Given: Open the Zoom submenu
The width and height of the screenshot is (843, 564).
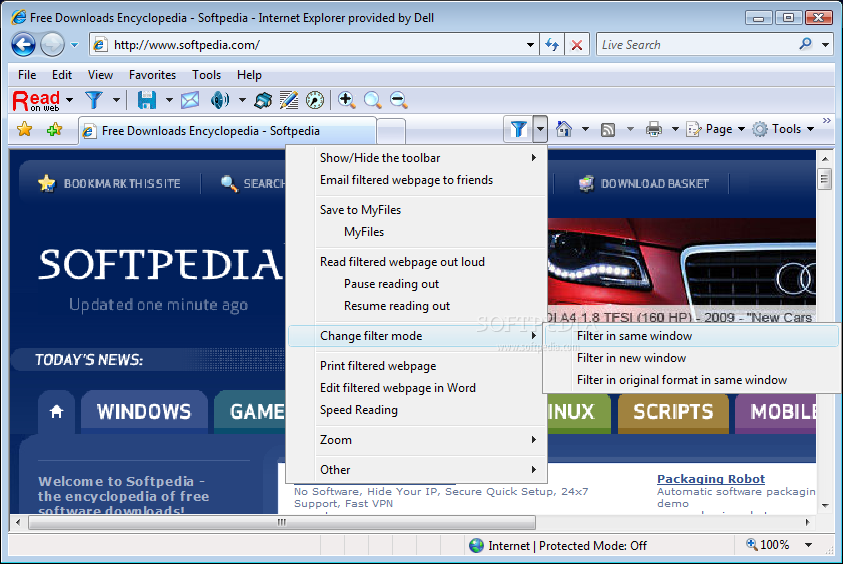Looking at the screenshot, I should coord(417,440).
